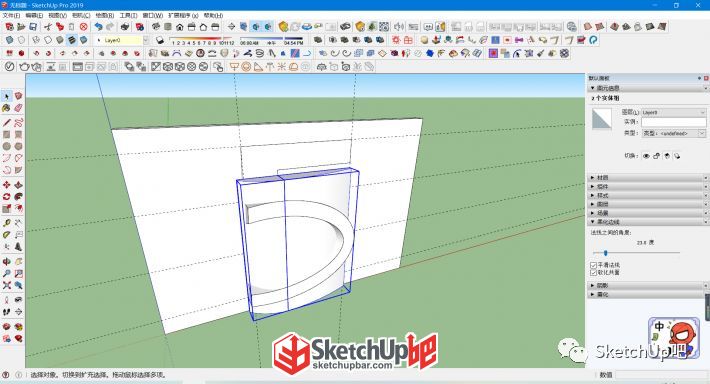Viewport: 710px width, 384px height.
Task: Select the arrow Select tool
Action: click(6, 96)
